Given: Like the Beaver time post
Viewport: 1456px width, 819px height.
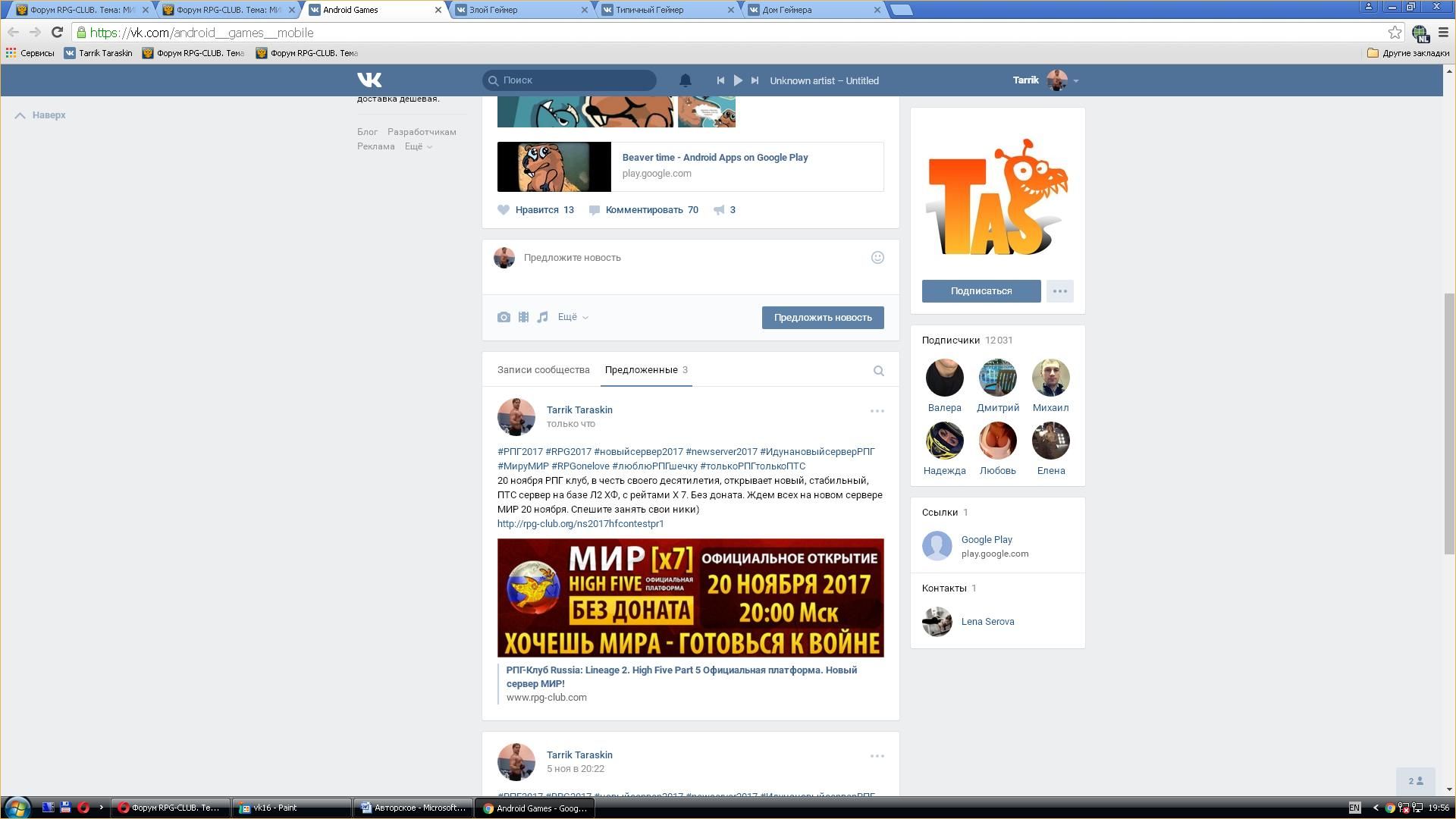Looking at the screenshot, I should [x=535, y=210].
